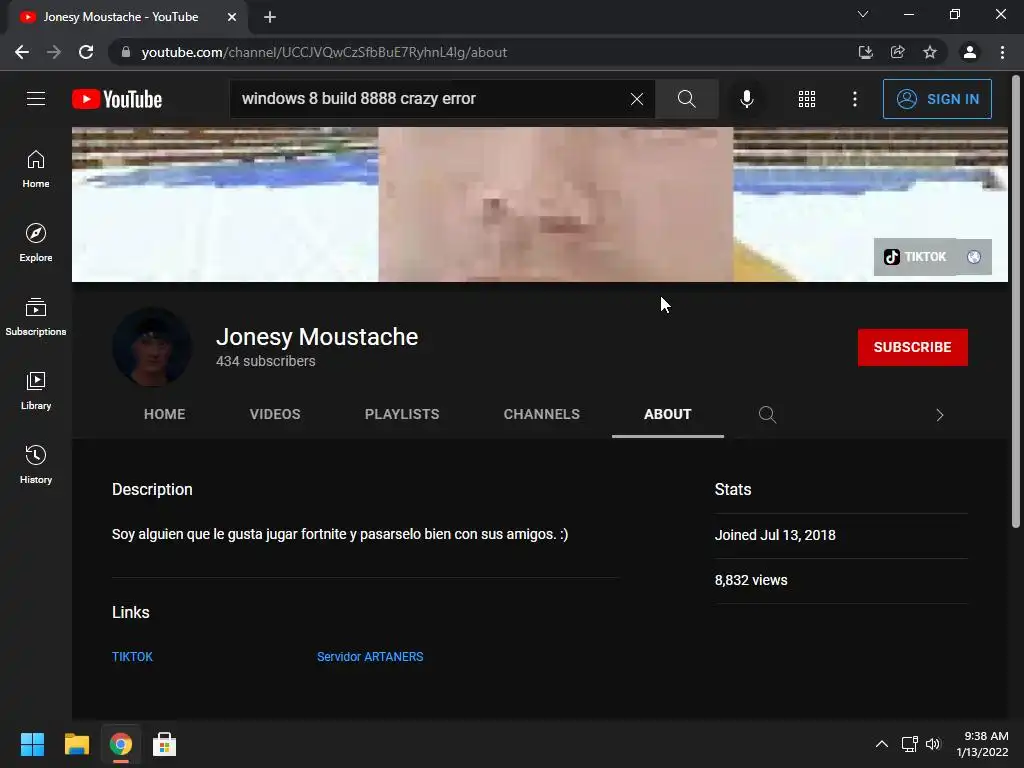
Task: Click the "8,832 views" stat
Action: click(x=751, y=580)
